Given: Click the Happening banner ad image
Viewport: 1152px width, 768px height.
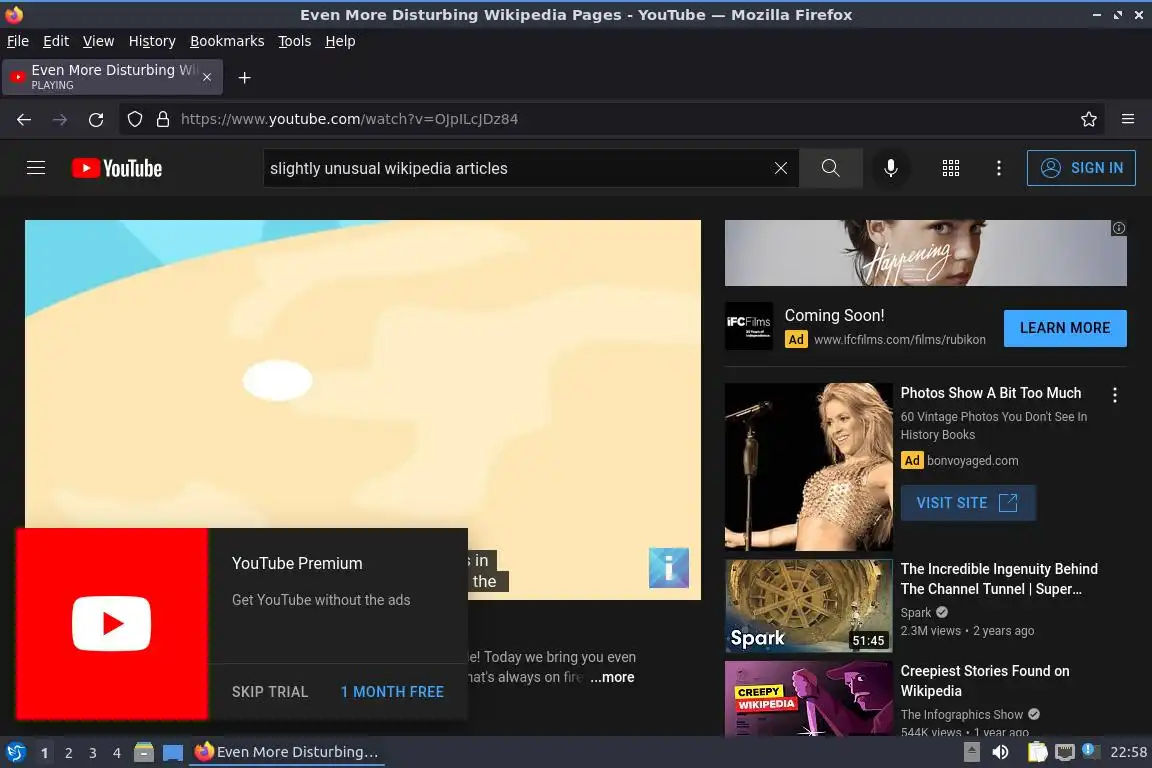Looking at the screenshot, I should point(925,253).
